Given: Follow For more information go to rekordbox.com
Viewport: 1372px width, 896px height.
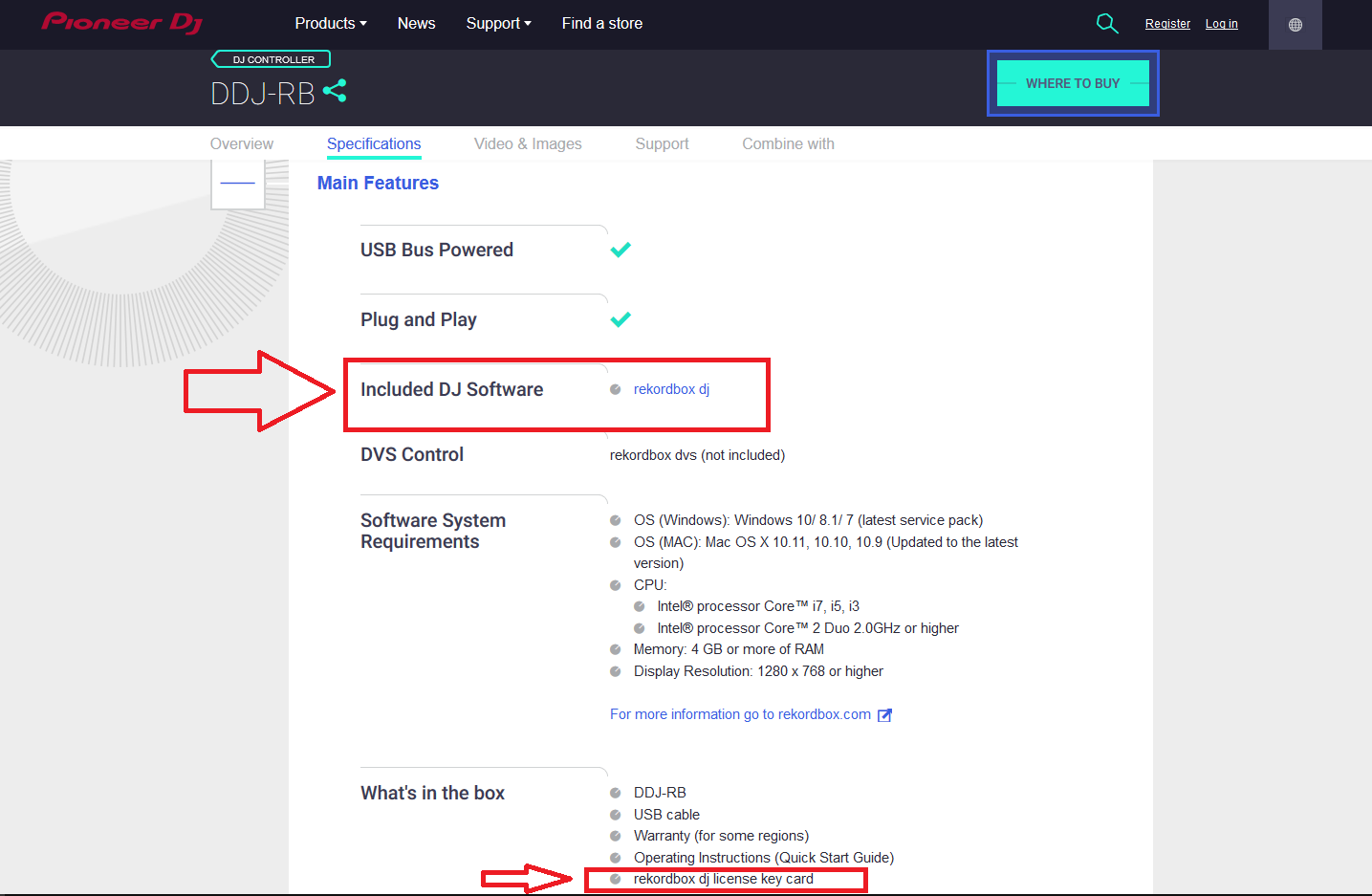Looking at the screenshot, I should tap(740, 714).
